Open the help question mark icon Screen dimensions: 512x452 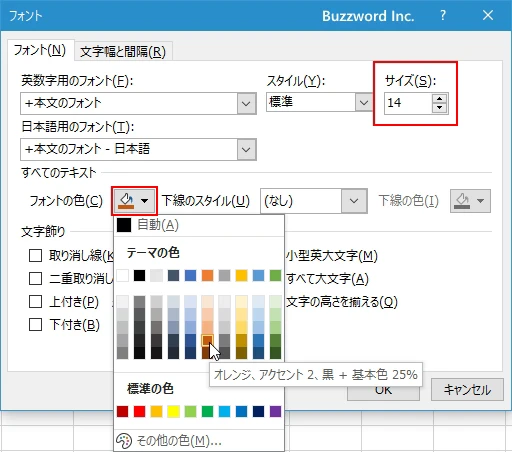click(443, 15)
